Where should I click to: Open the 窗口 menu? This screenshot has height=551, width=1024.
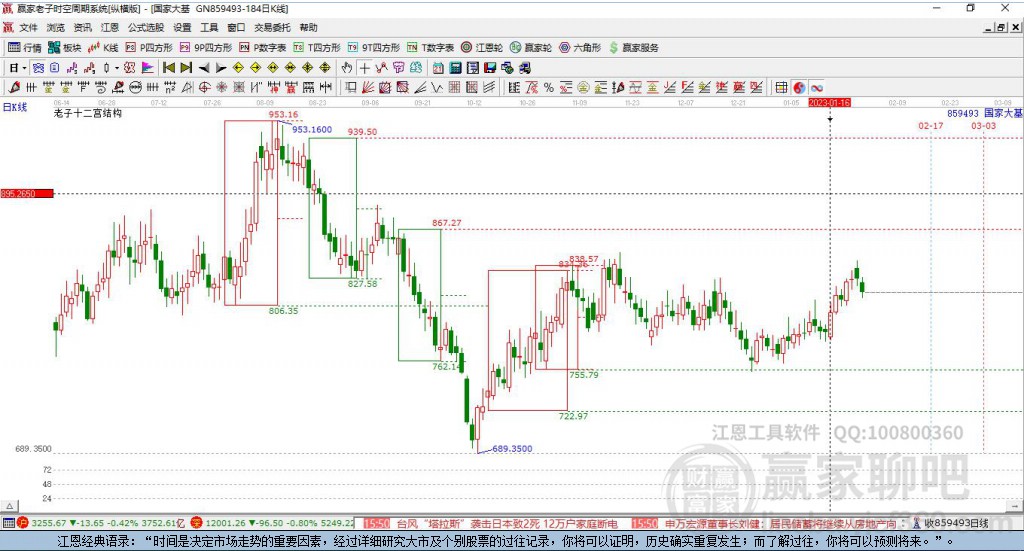236,27
